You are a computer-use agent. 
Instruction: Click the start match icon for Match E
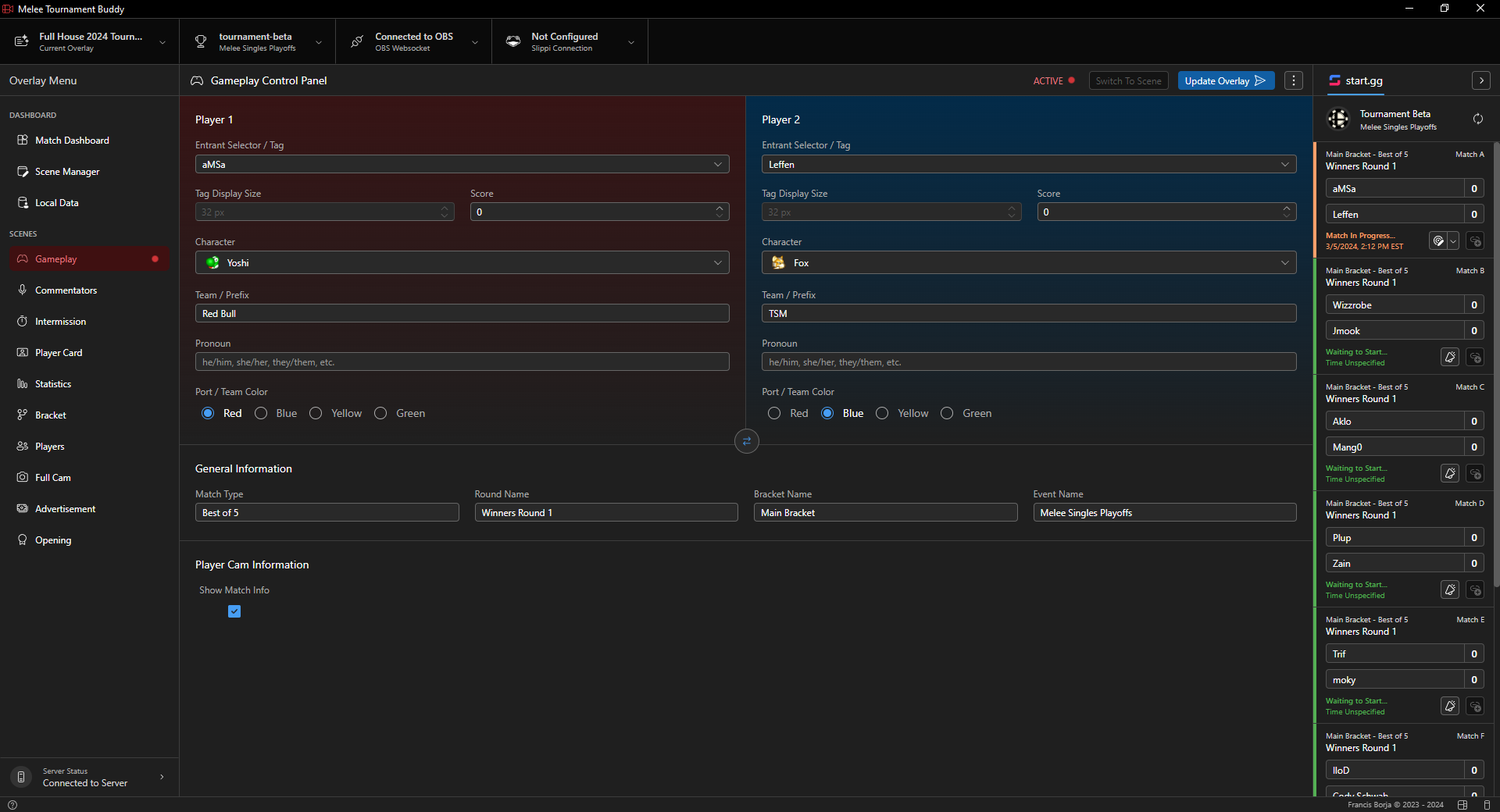[1450, 707]
